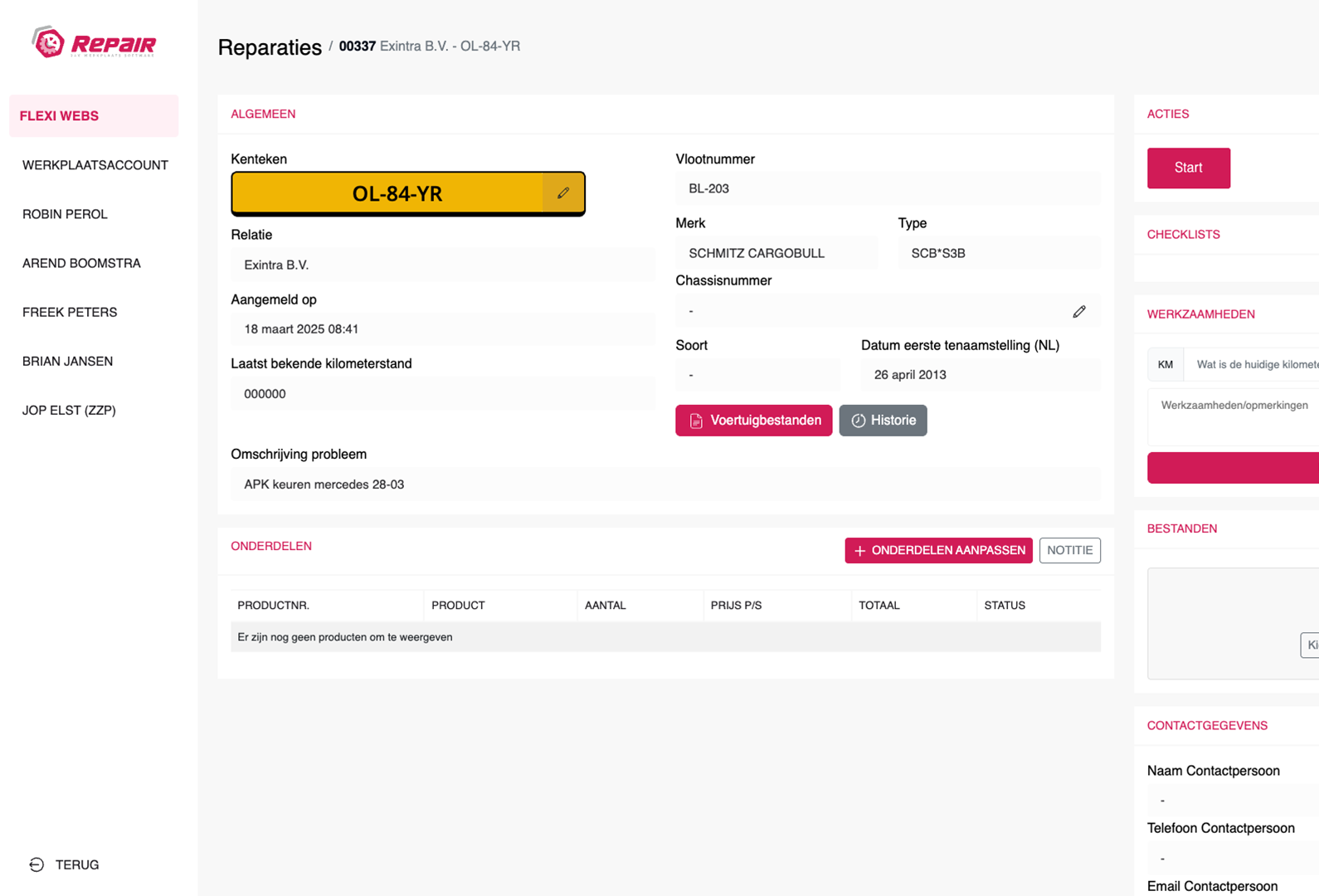Viewport: 1319px width, 896px height.
Task: Choose mechanic Freek Peters
Action: pos(70,312)
